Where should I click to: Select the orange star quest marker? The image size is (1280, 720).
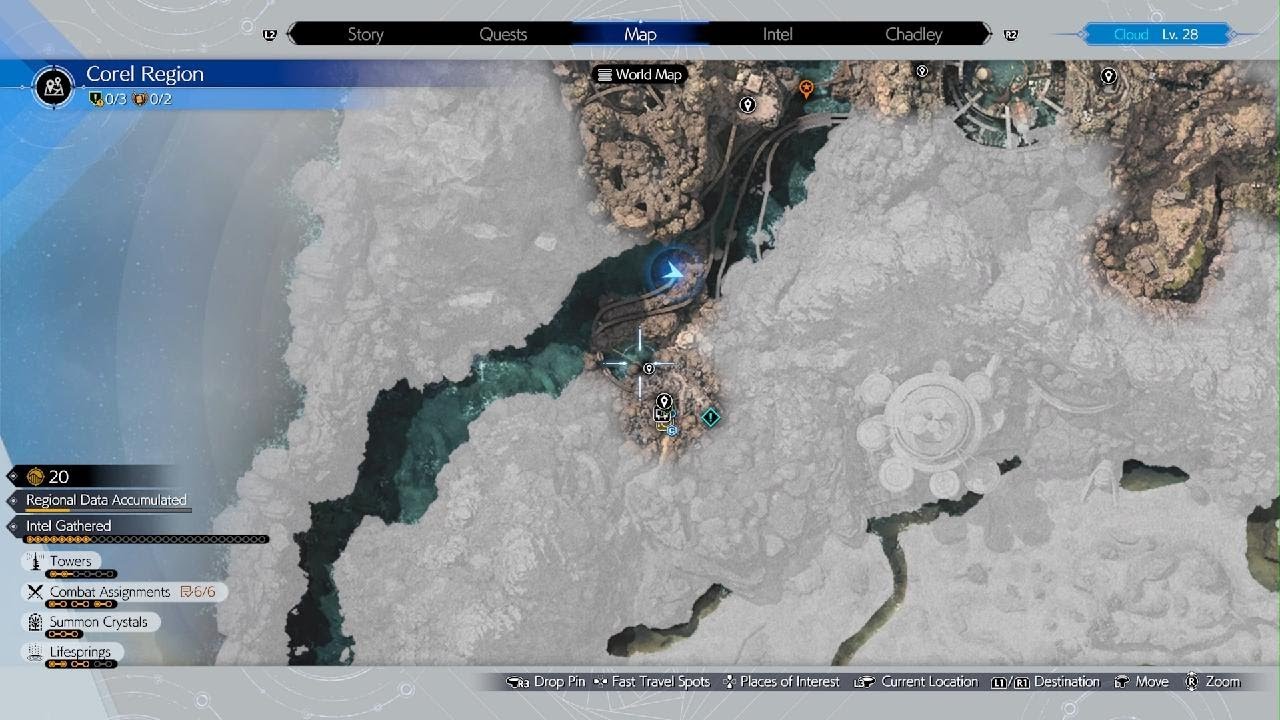[806, 89]
